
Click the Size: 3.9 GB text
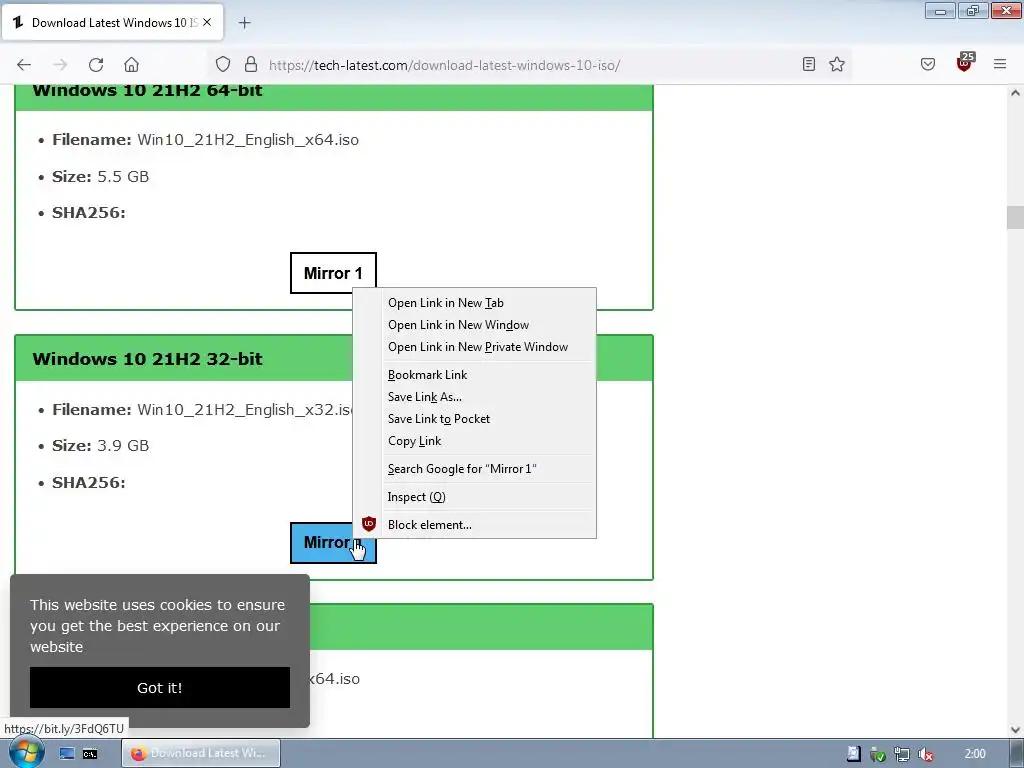click(101, 445)
